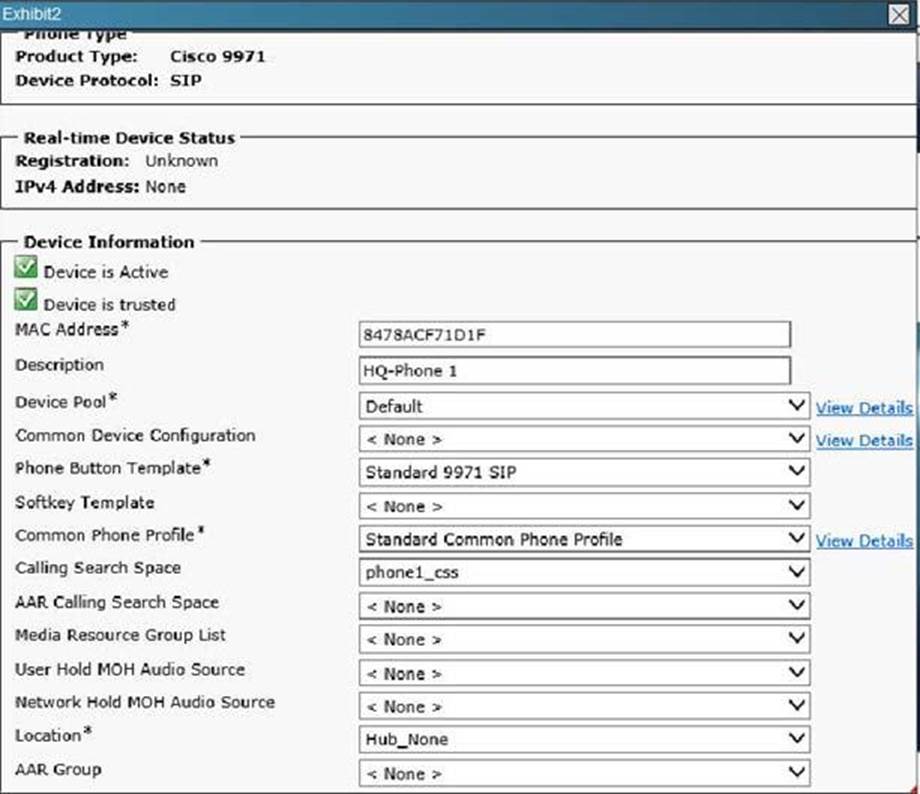Choose User Hold MOH Audio Source dropdown
The image size is (920, 794).
584,673
